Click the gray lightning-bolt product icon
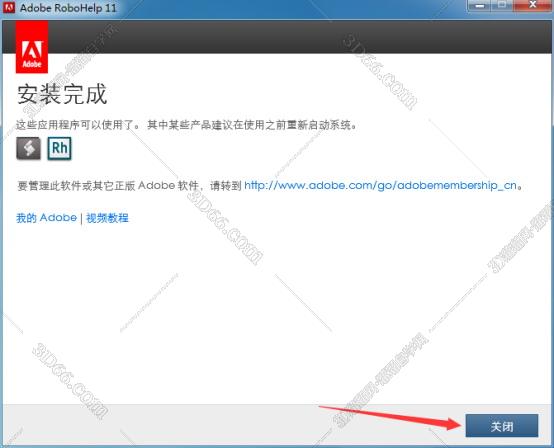Screen dimensions: 554x448 tap(28, 148)
